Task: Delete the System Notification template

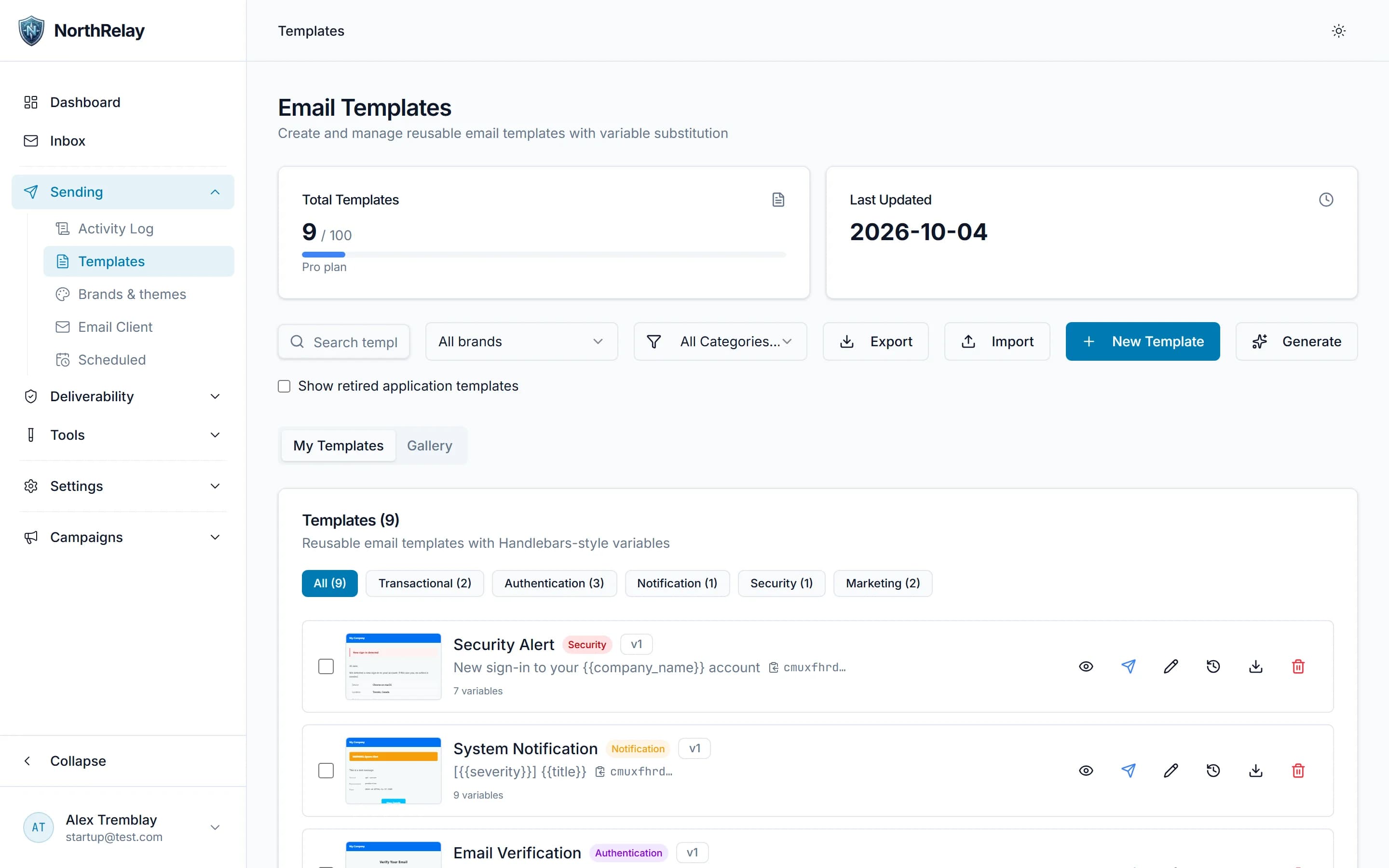Action: (x=1298, y=771)
